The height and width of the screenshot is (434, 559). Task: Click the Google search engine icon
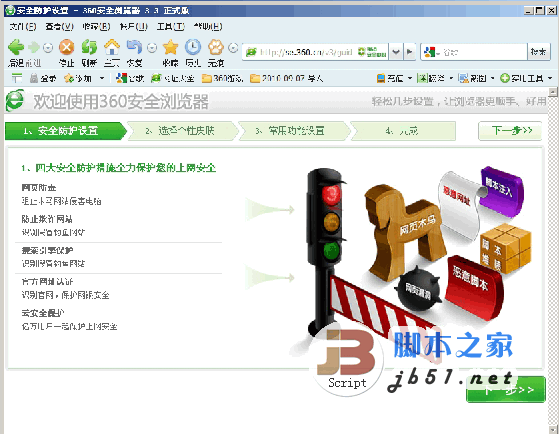click(429, 52)
